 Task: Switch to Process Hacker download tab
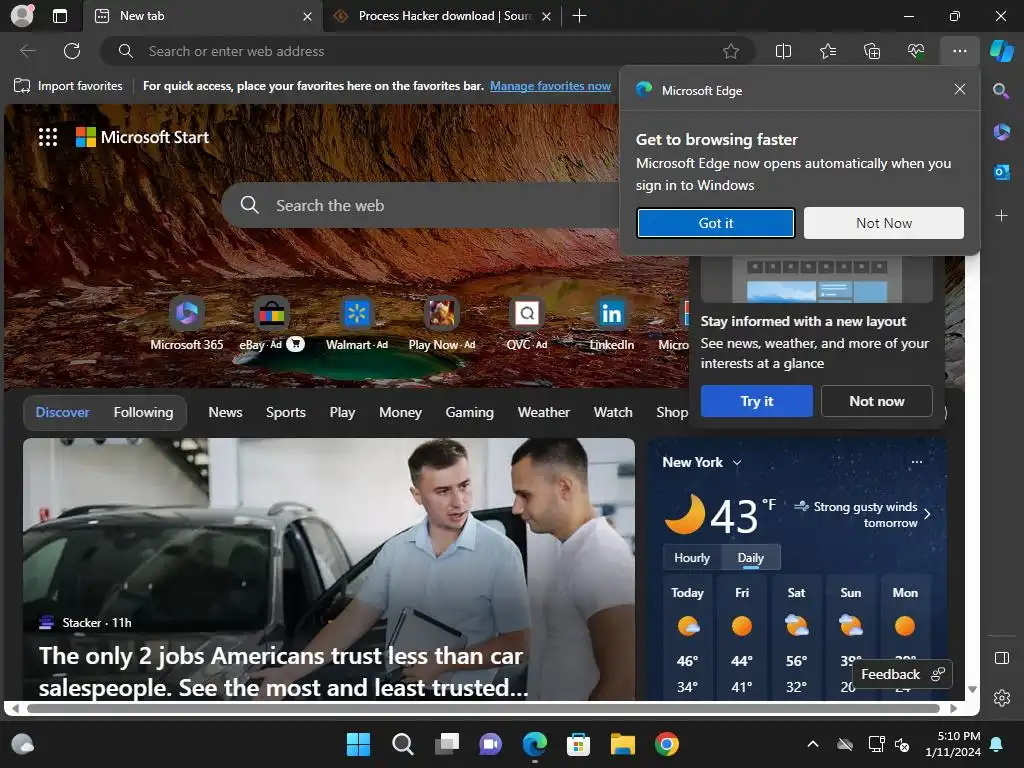pyautogui.click(x=443, y=16)
